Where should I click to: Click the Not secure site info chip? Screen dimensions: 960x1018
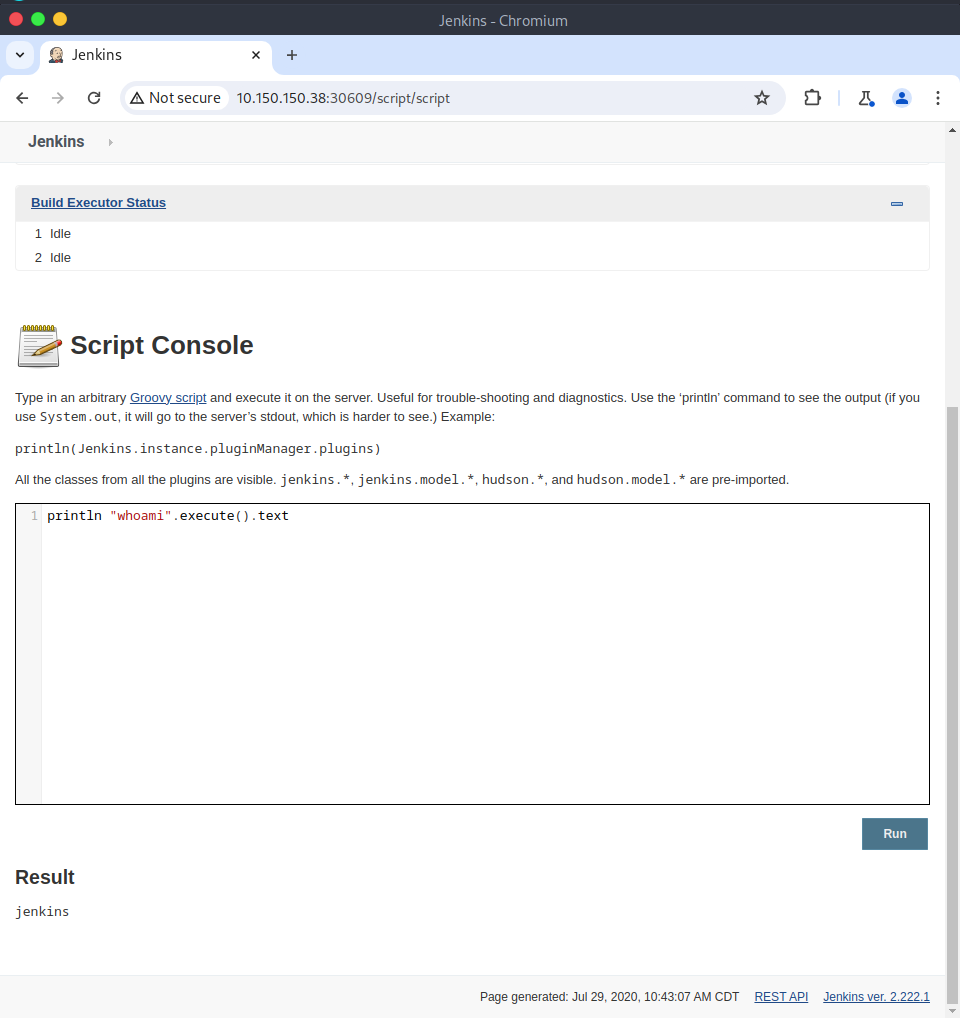click(175, 98)
